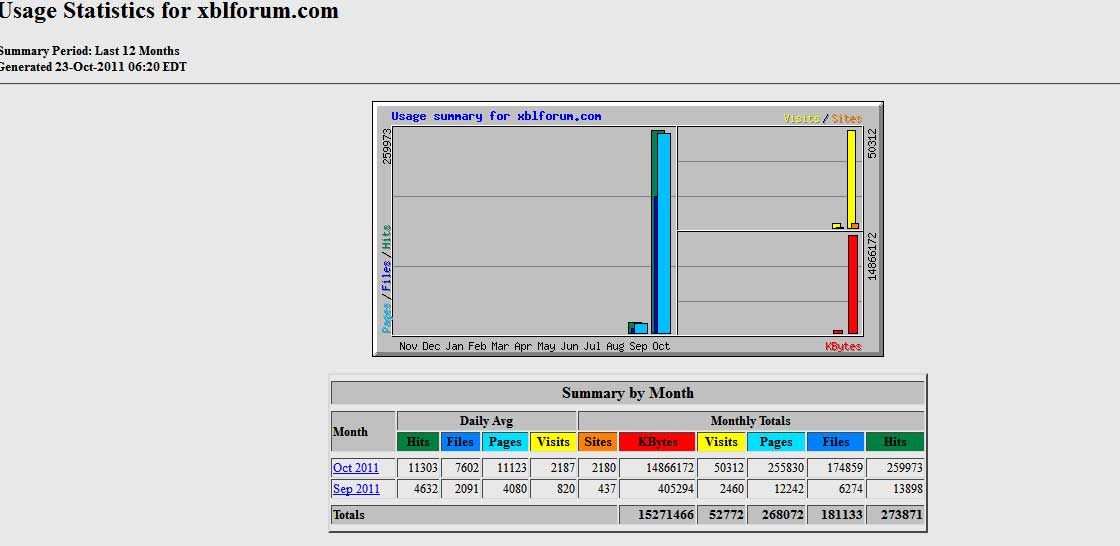
Task: Open the Sep 2011 monthly report link
Action: point(356,490)
